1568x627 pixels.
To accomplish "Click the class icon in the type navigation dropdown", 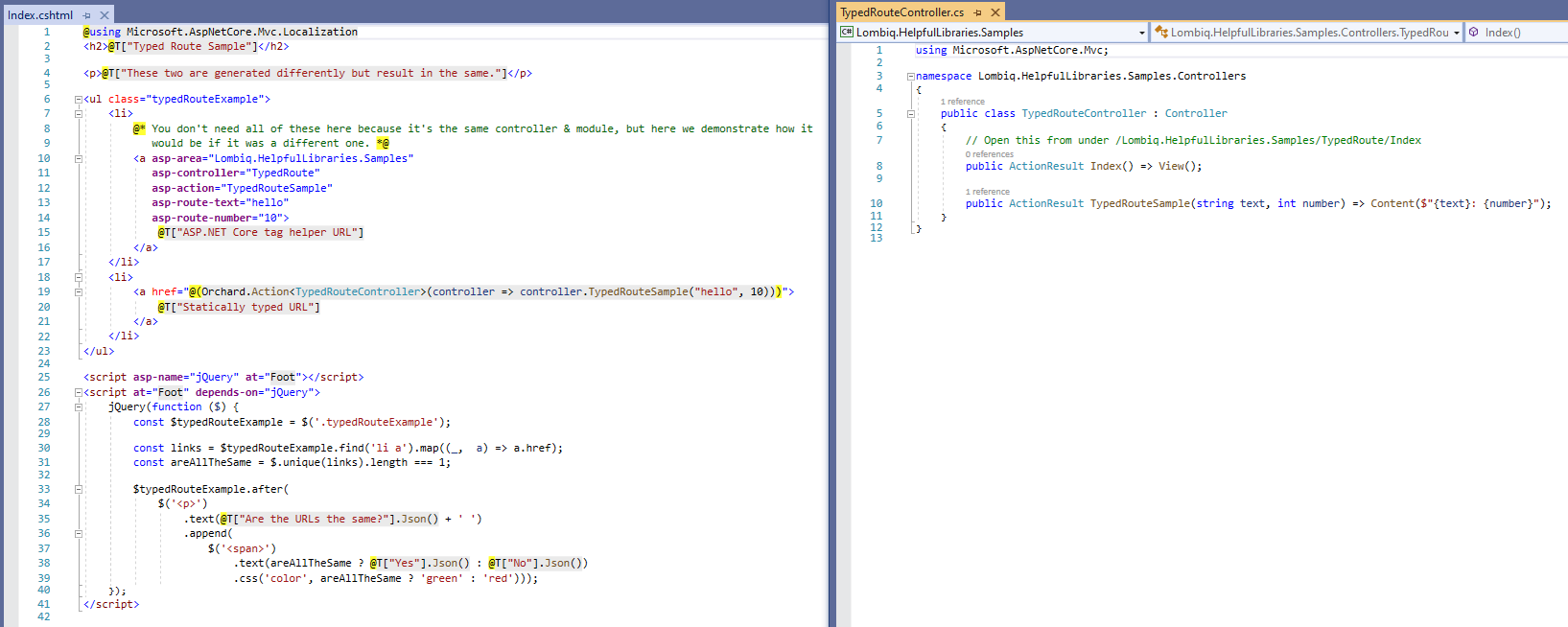I will (1160, 33).
